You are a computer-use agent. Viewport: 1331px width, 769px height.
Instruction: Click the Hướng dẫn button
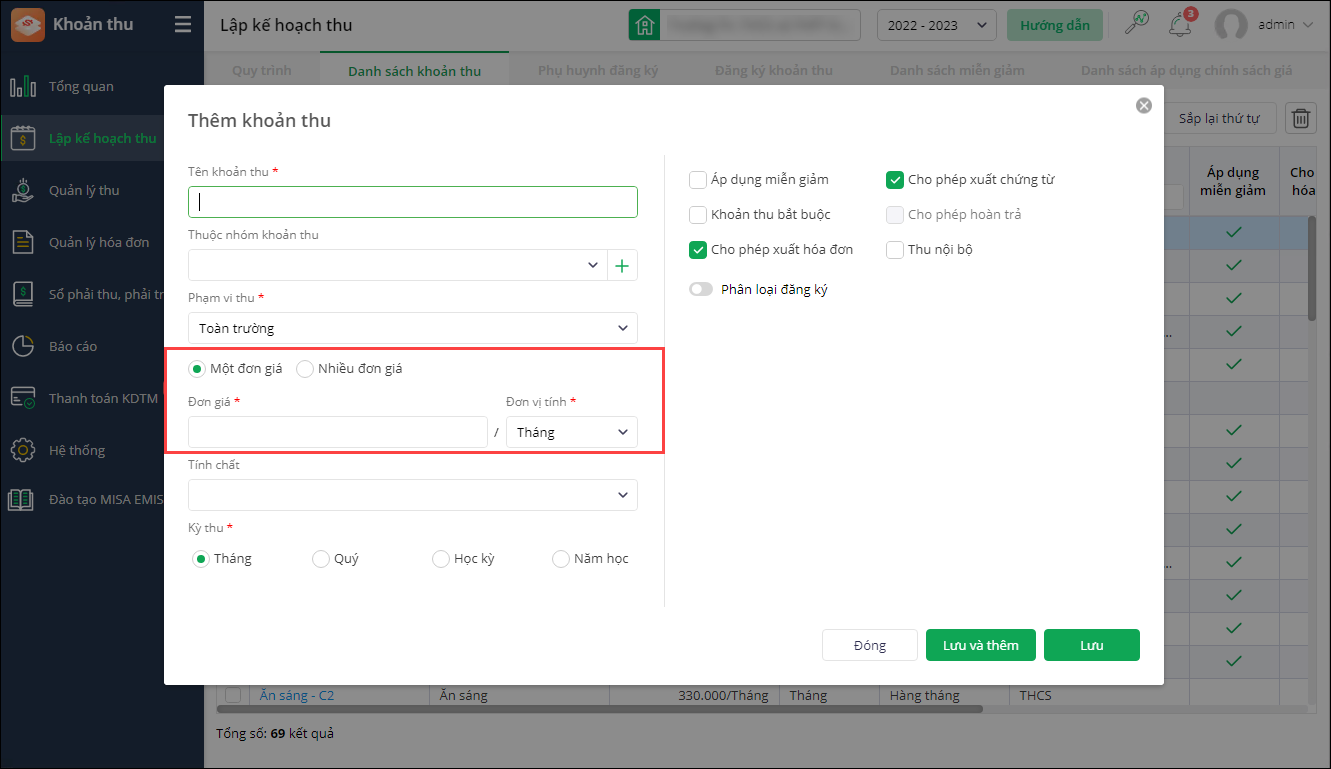[1055, 25]
